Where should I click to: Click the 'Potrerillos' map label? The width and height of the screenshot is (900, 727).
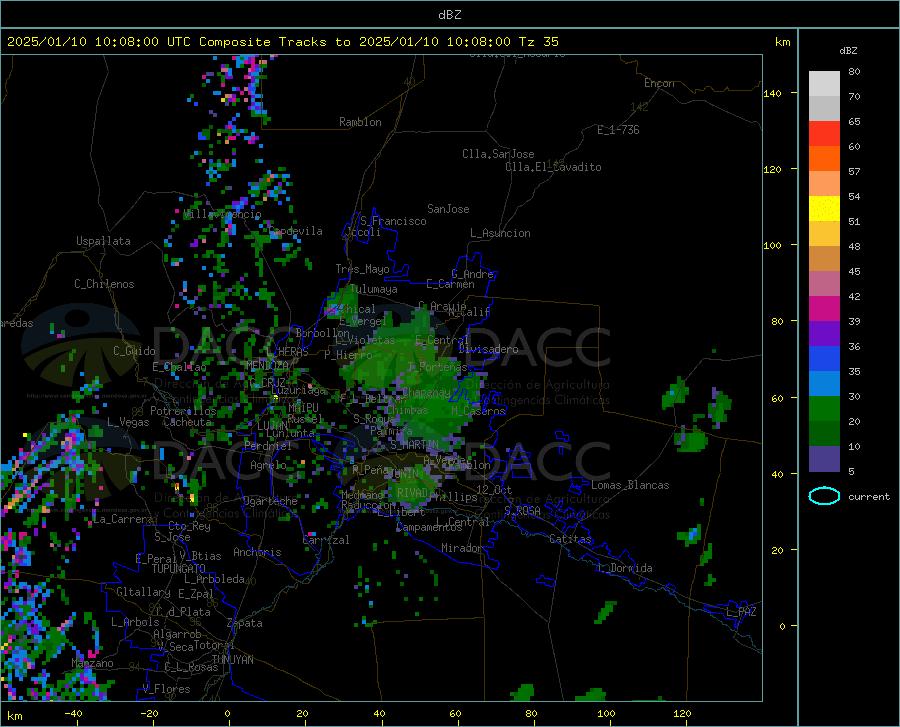183,411
